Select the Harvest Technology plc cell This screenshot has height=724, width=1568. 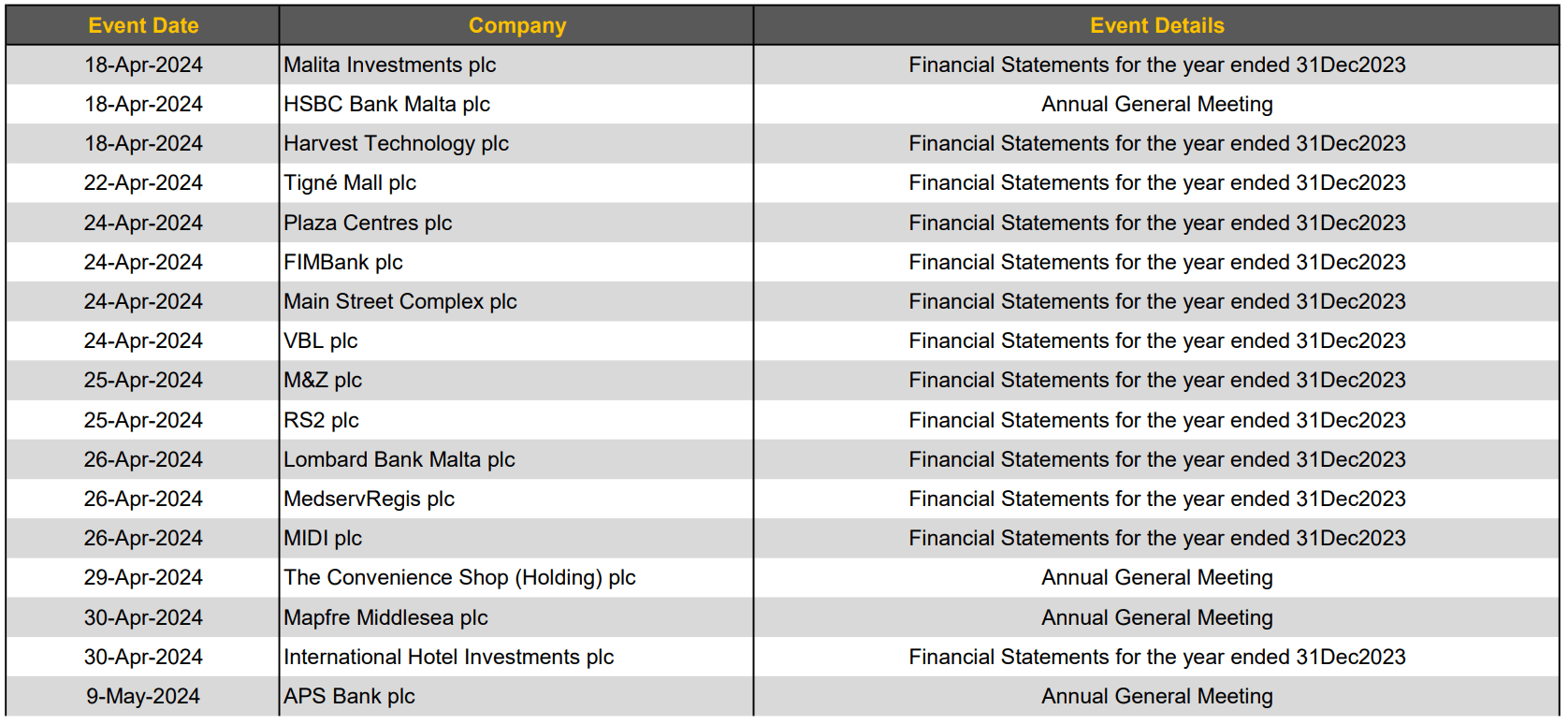(516, 144)
